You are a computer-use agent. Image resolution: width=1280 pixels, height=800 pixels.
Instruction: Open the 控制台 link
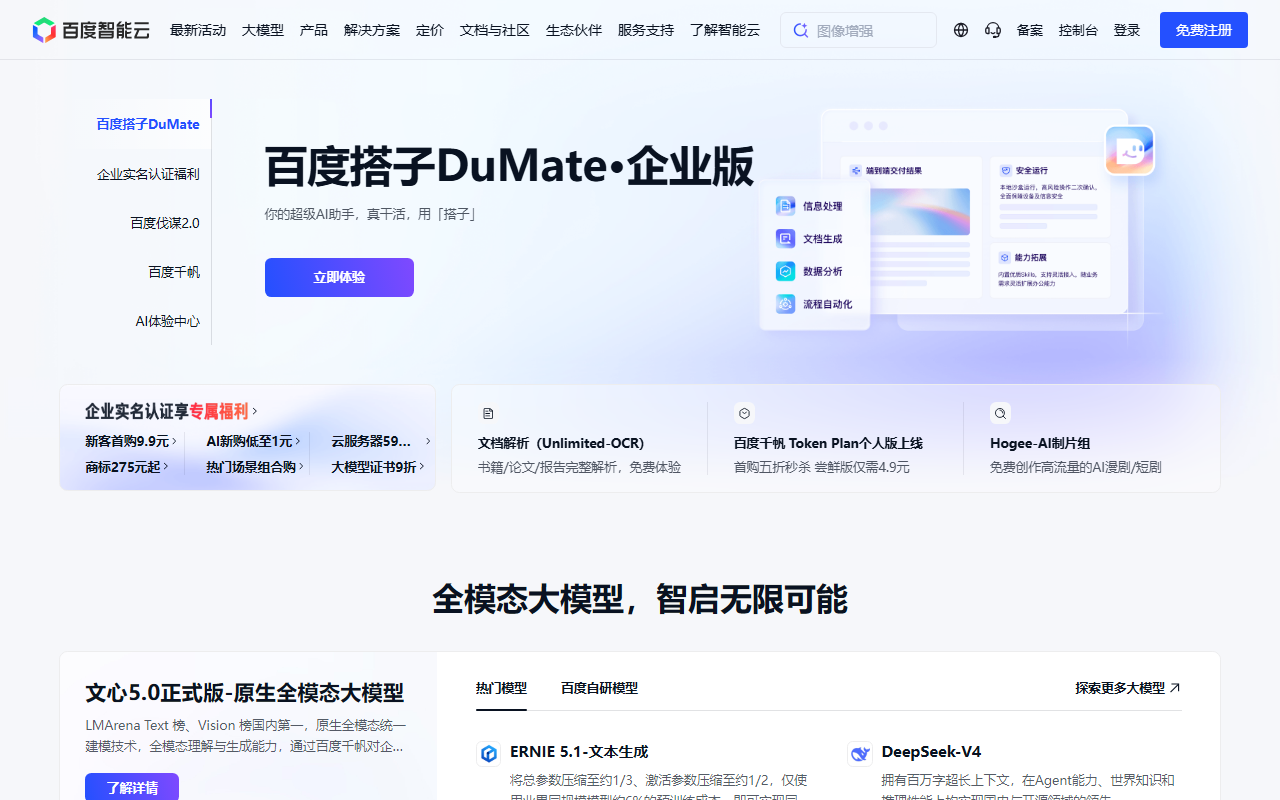(1078, 30)
